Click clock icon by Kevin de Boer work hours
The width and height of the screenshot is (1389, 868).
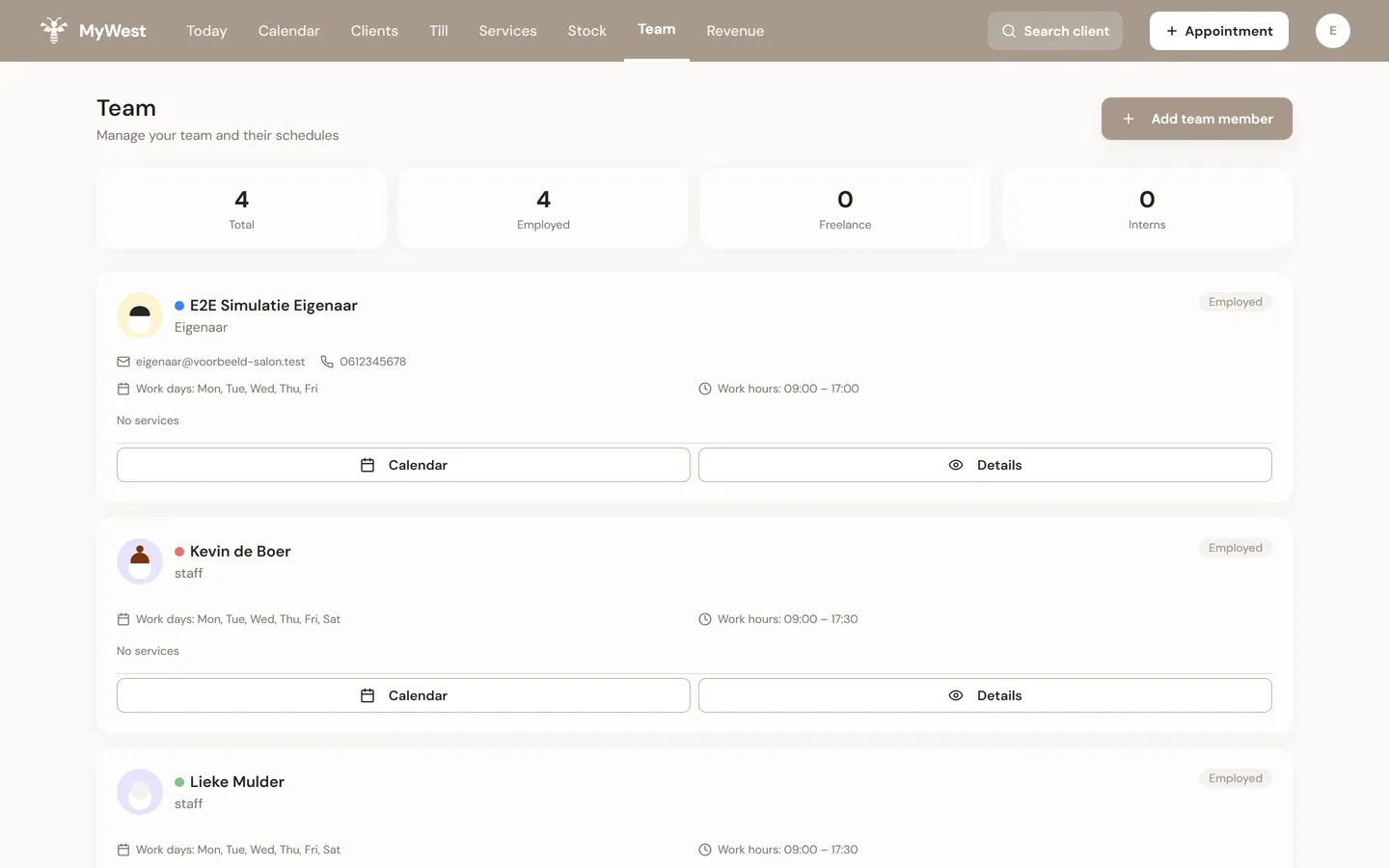tap(705, 619)
